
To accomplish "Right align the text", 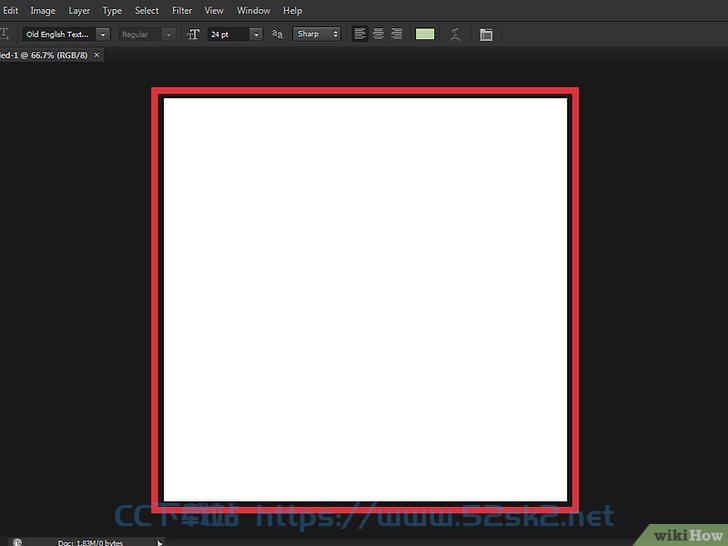I will point(396,34).
